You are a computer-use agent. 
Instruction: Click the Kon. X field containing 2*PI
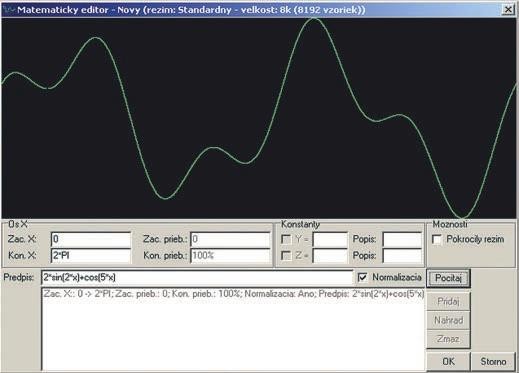click(91, 256)
